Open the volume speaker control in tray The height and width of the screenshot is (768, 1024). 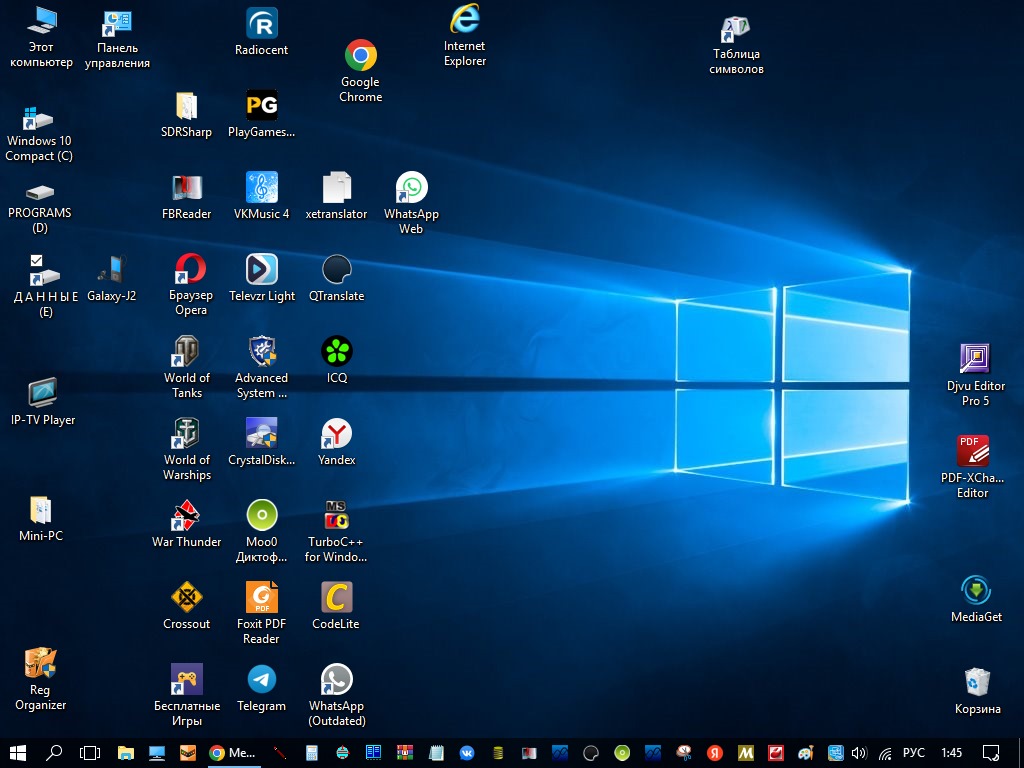tap(859, 753)
